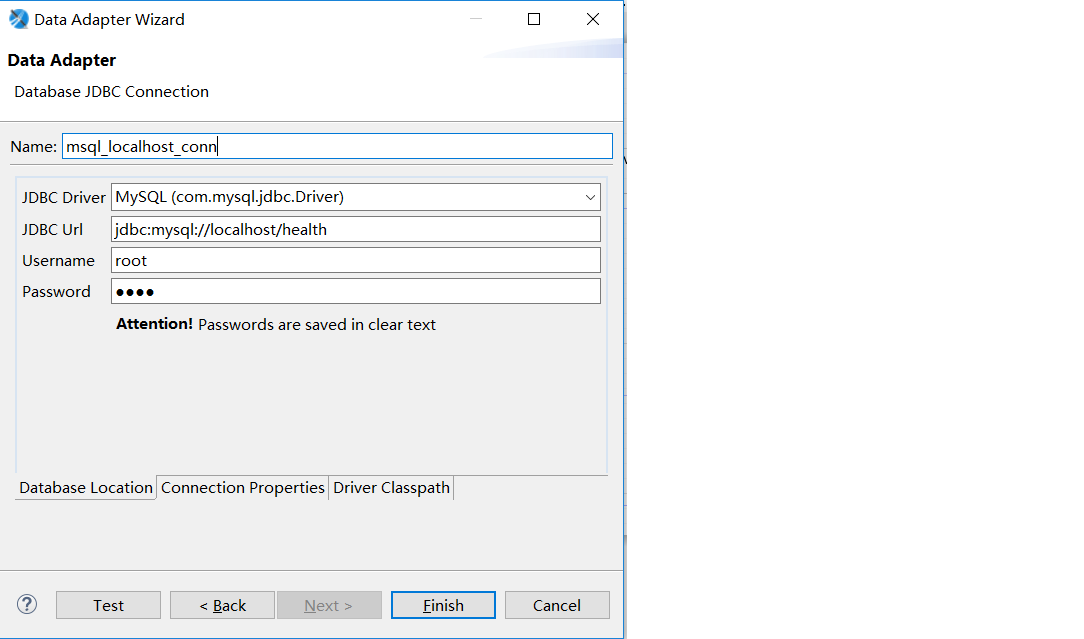Focus the Name input field
This screenshot has height=639, width=1084.
[x=337, y=146]
